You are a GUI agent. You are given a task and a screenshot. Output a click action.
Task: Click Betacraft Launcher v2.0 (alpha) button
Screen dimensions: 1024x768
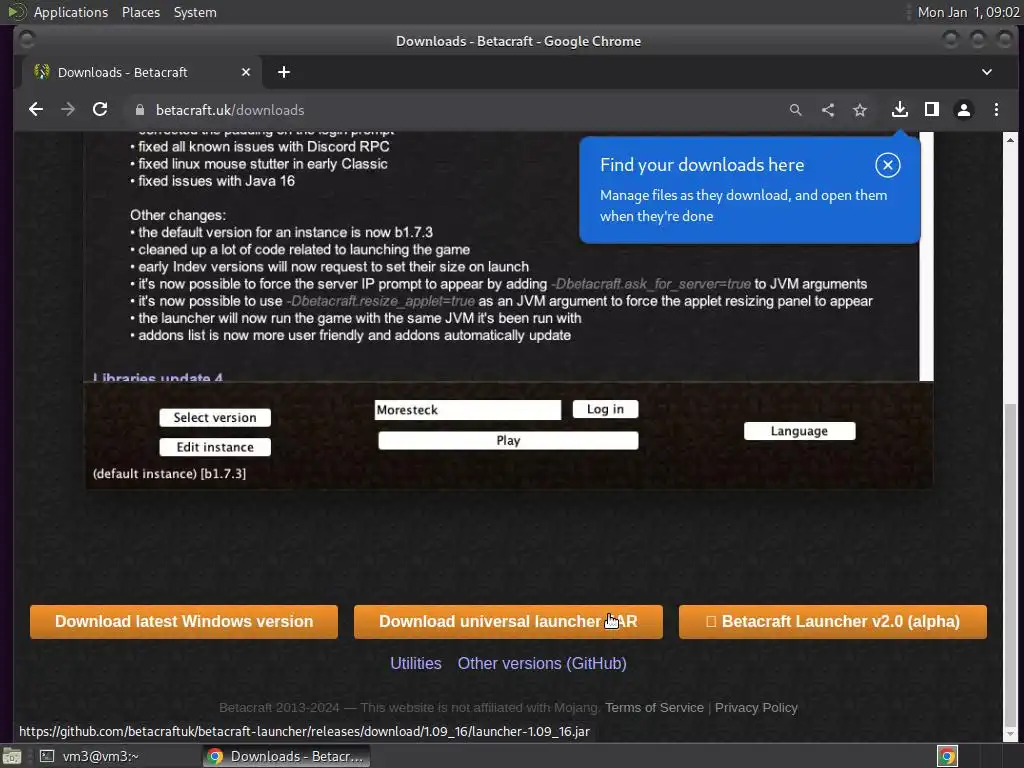(833, 622)
